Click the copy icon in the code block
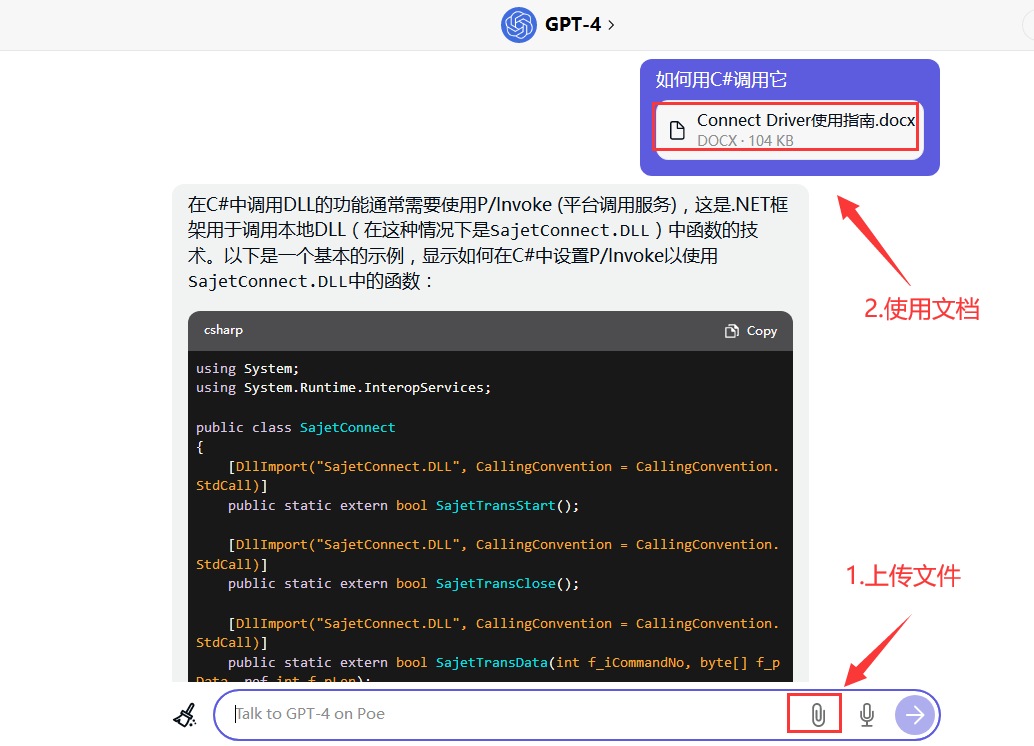1034x746 pixels. tap(732, 331)
